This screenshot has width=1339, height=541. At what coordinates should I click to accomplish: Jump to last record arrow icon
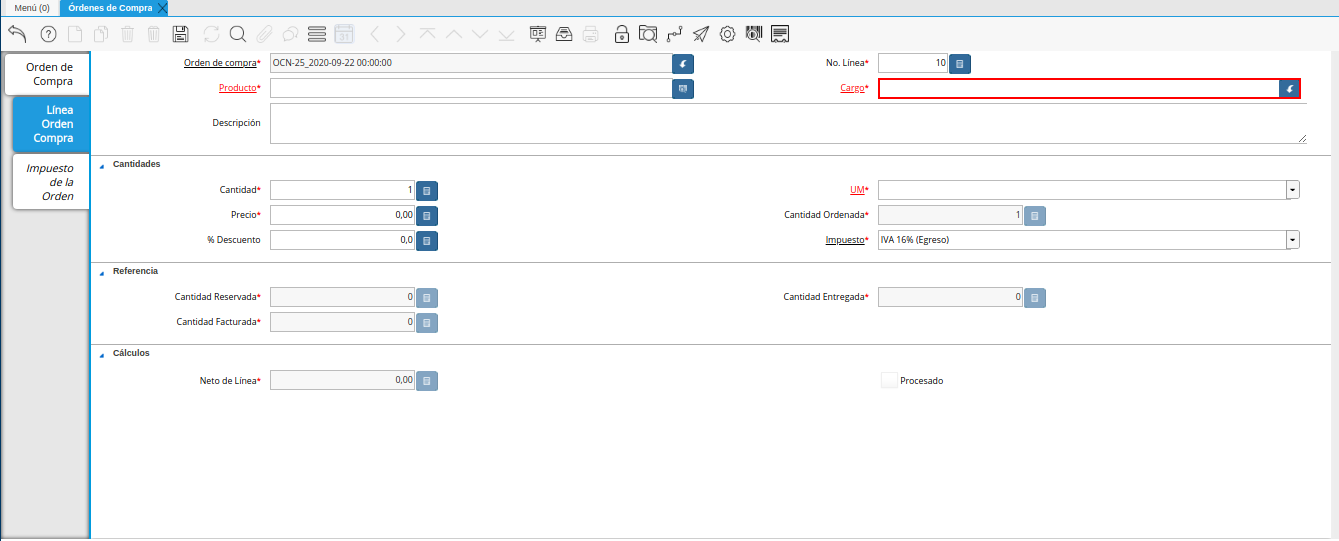click(x=506, y=34)
